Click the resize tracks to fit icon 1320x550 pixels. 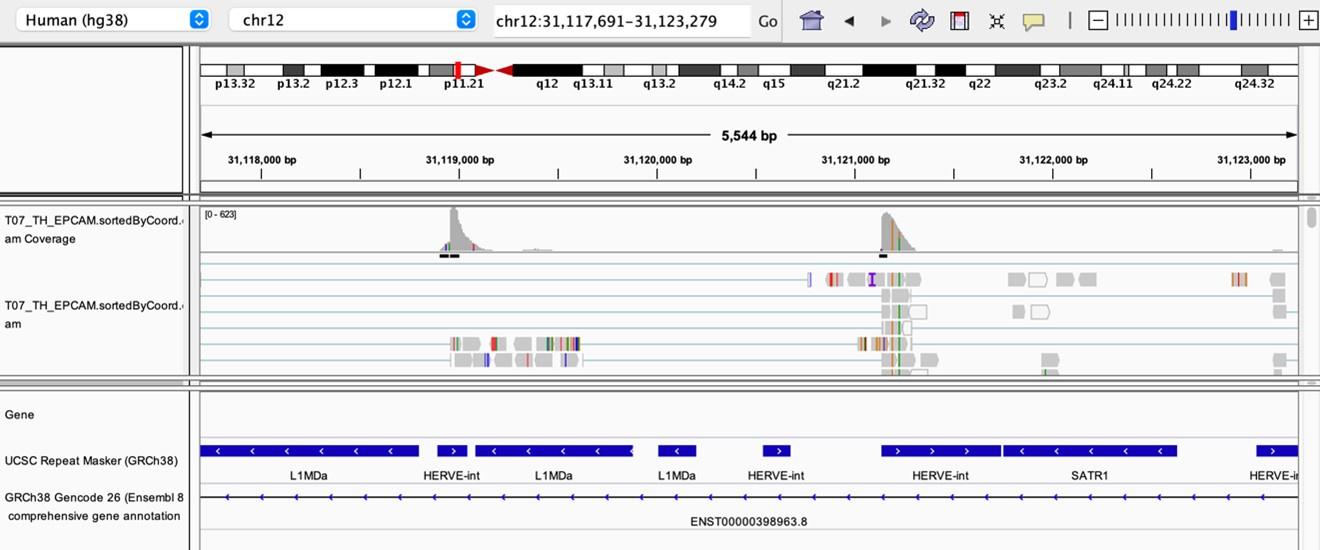(996, 21)
